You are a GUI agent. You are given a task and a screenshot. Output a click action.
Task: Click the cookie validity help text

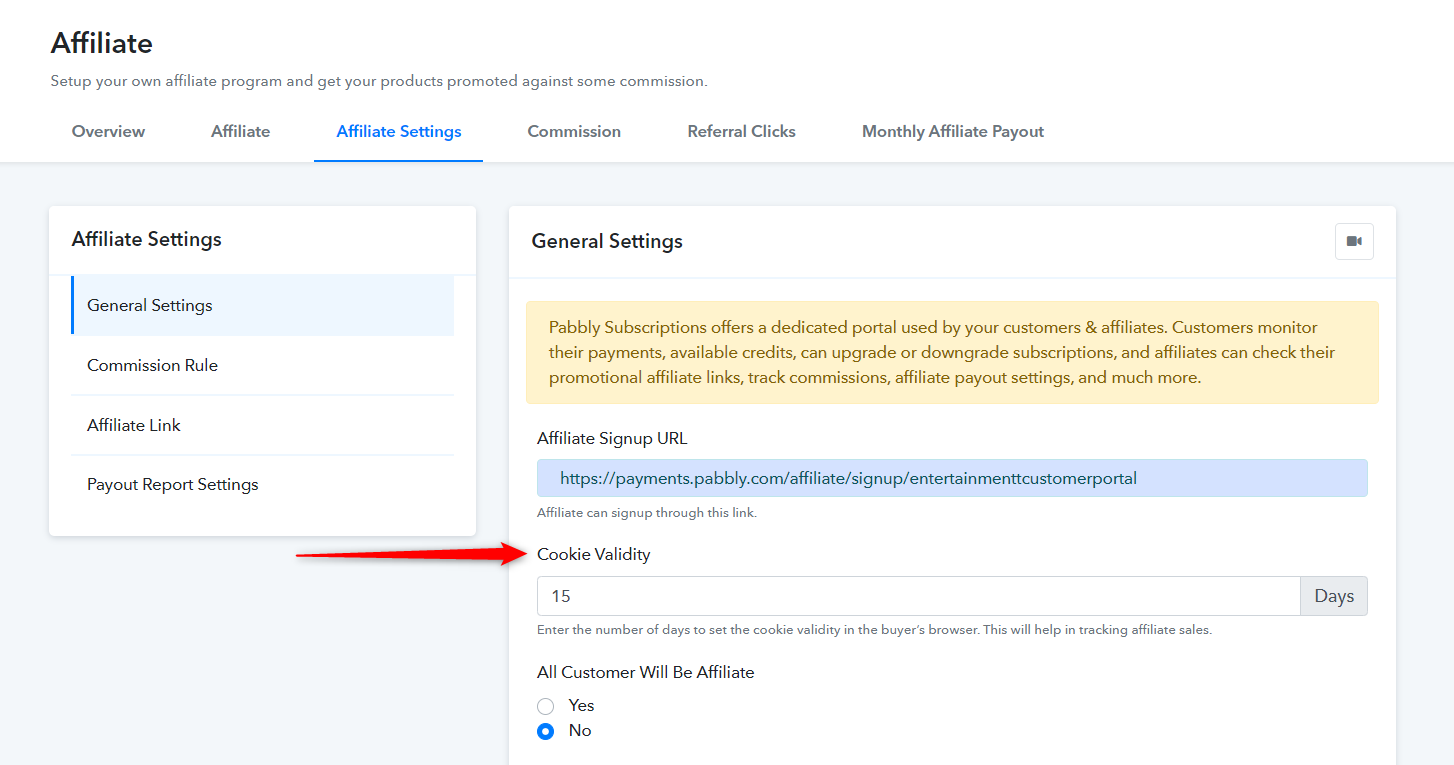coord(874,630)
